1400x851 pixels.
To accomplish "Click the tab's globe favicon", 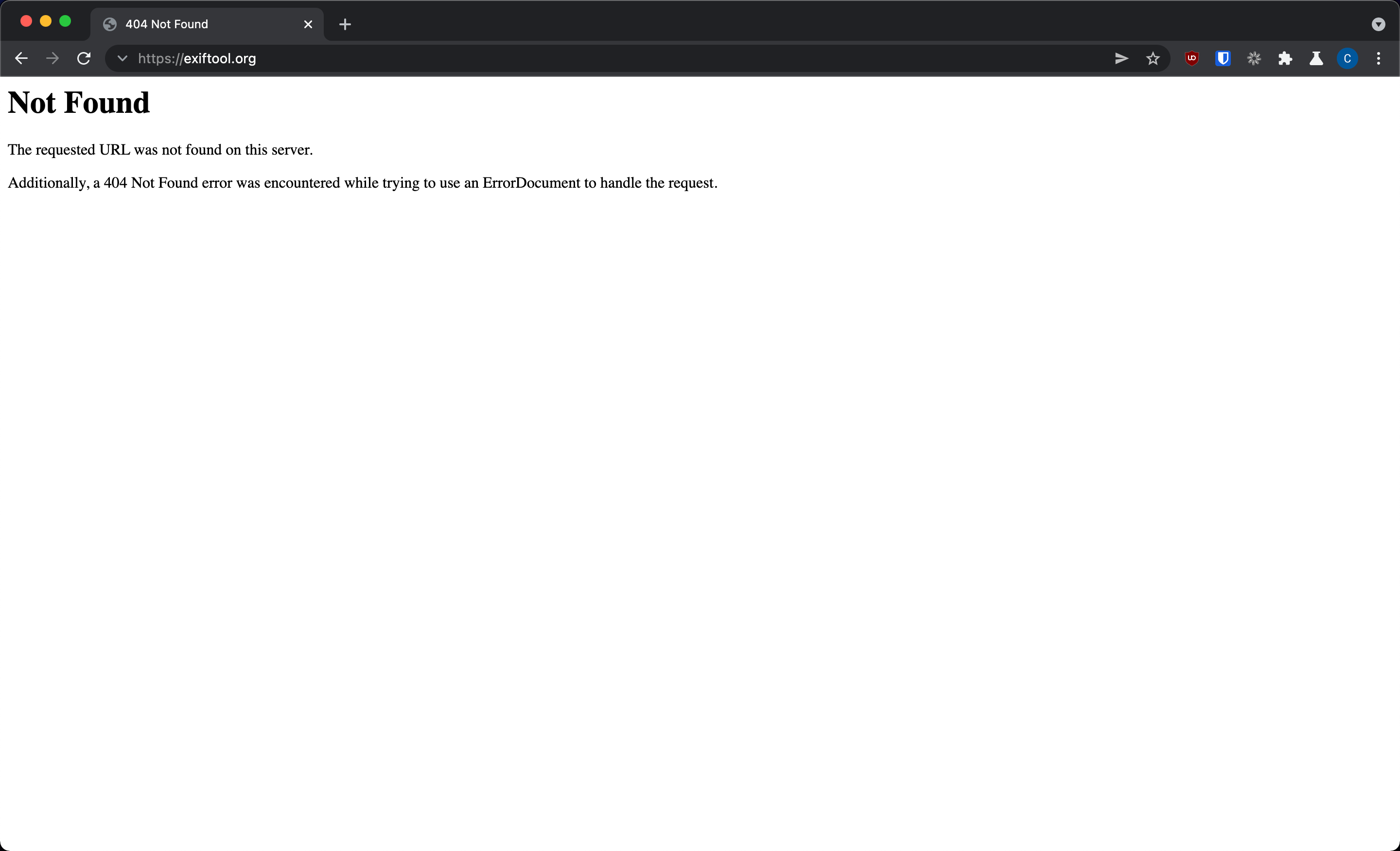I will 110,24.
